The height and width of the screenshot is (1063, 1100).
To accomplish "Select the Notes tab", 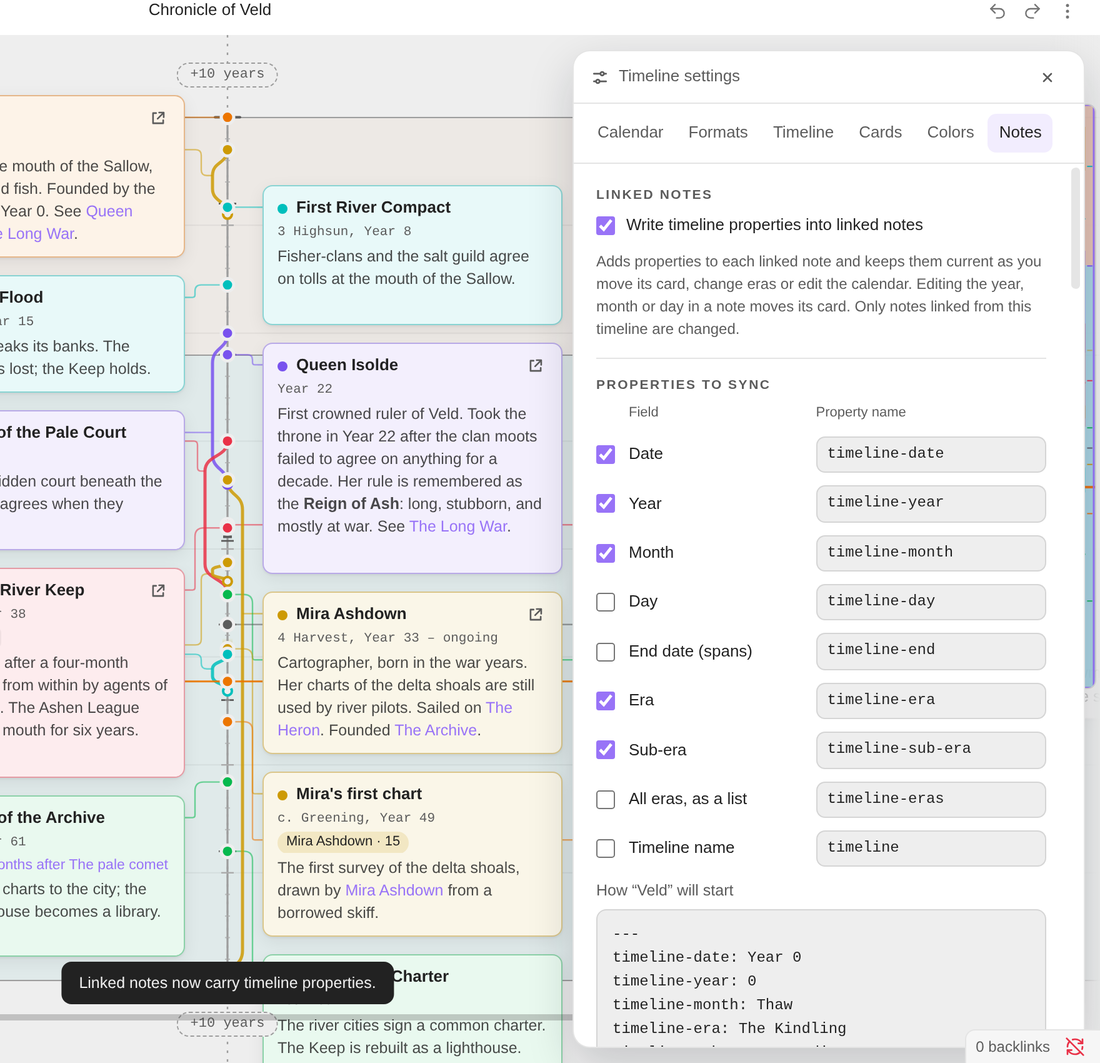I will coord(1019,133).
